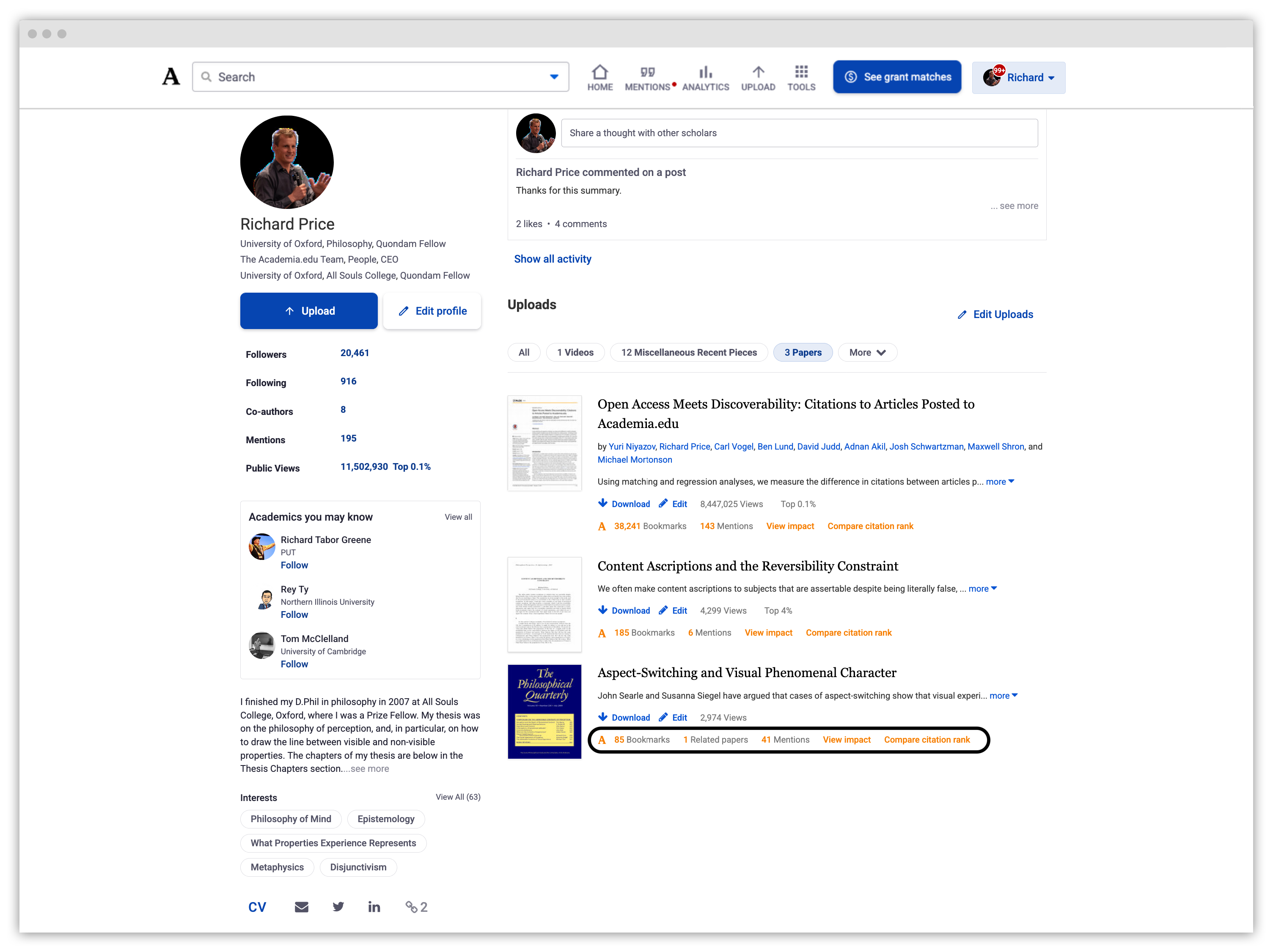The image size is (1273, 952).
Task: Open the Twitter profile icon
Action: (338, 907)
